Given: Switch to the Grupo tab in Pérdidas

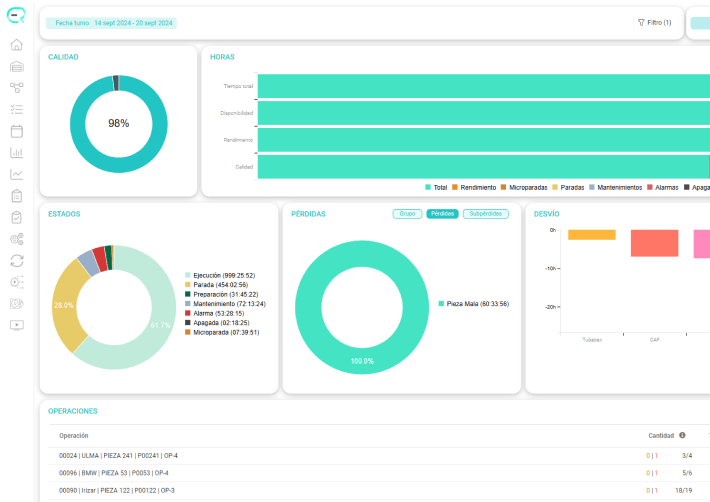Looking at the screenshot, I should coord(407,214).
